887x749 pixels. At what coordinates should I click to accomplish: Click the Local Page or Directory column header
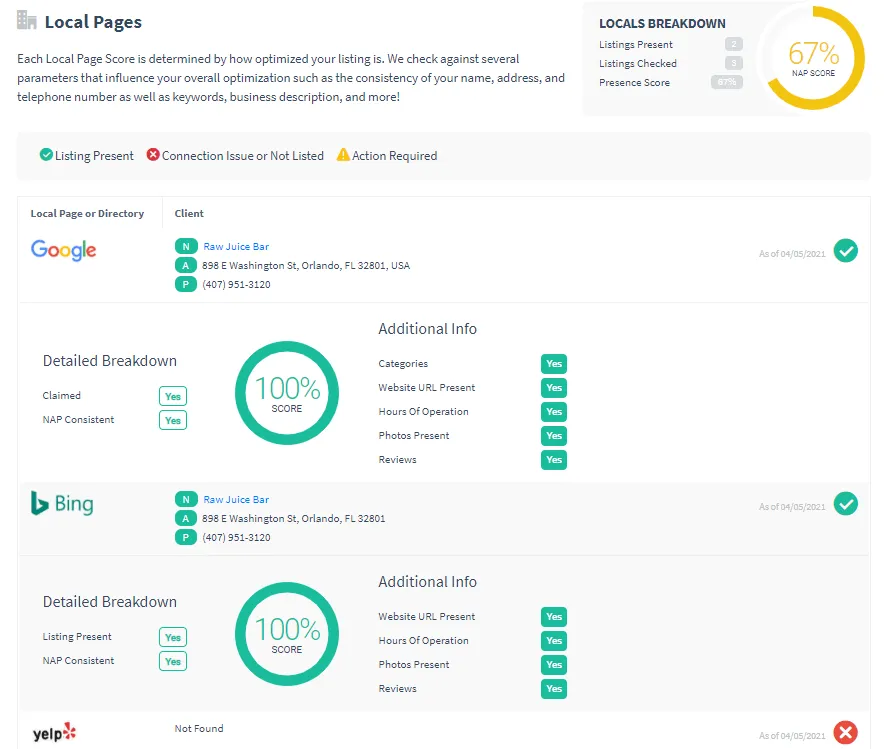87,213
